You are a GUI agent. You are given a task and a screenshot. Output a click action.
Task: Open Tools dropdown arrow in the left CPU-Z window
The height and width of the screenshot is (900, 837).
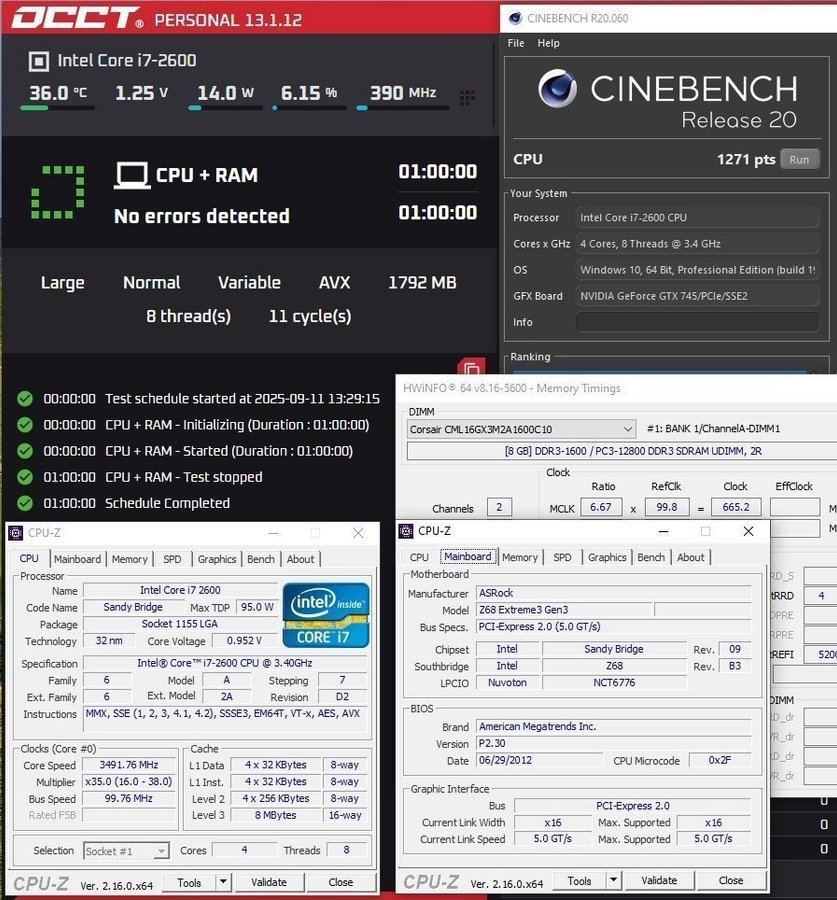click(223, 882)
